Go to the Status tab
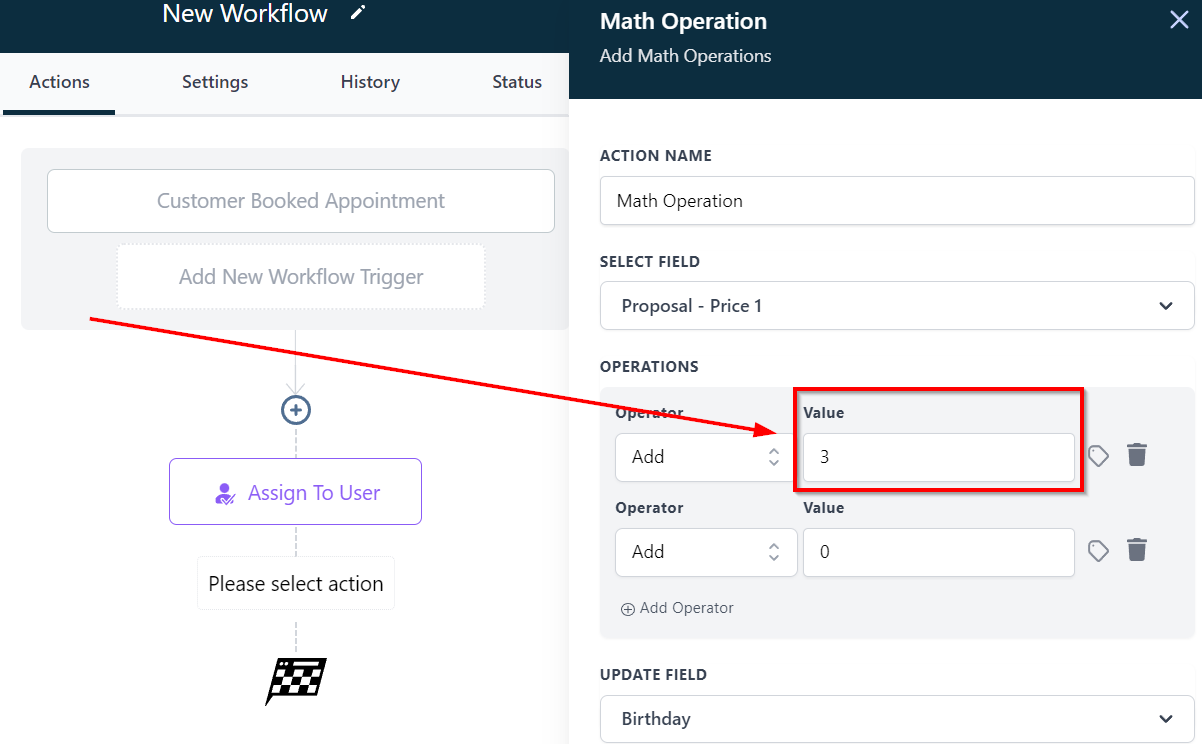This screenshot has width=1202, height=744. (517, 82)
